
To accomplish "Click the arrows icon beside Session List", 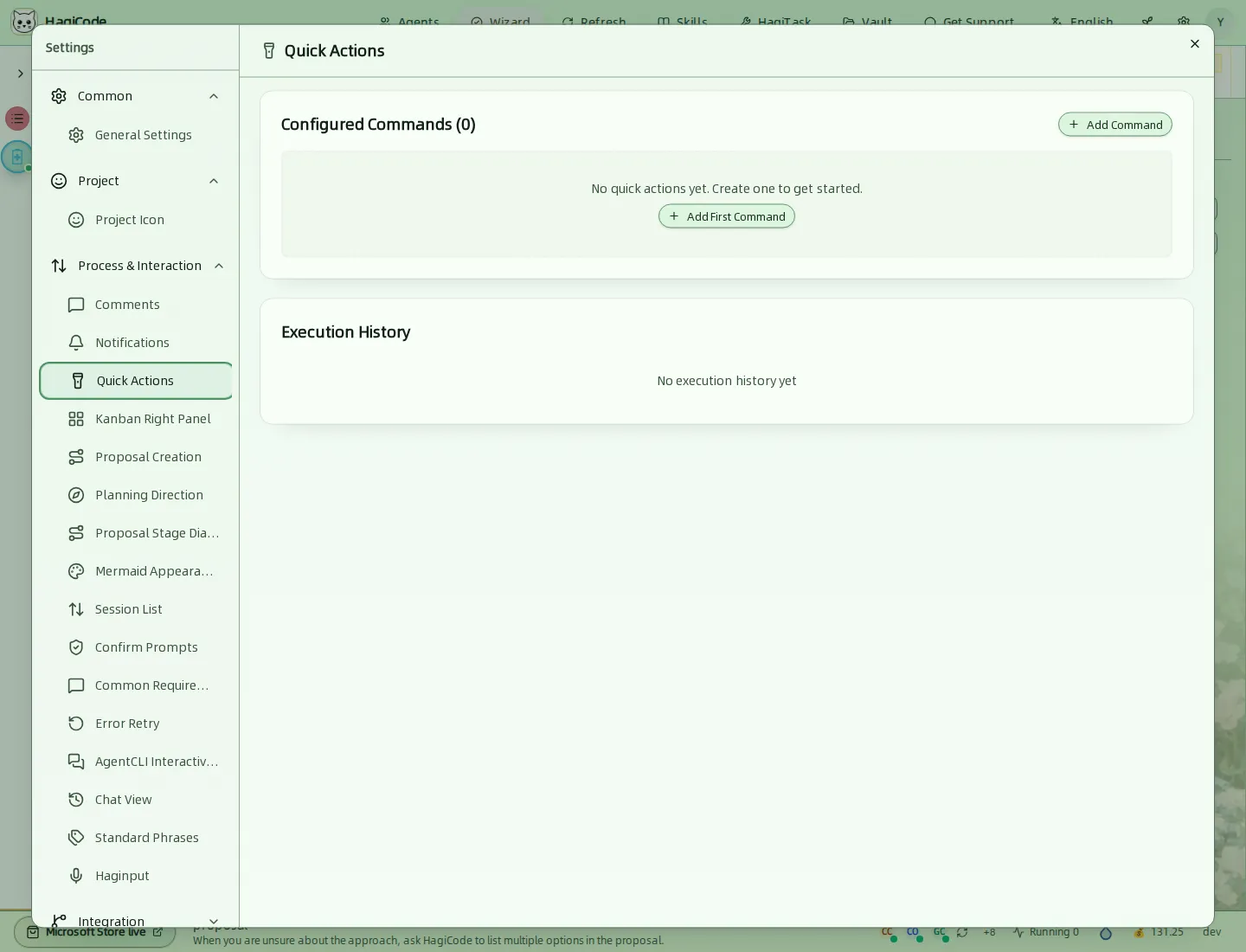I will (76, 609).
